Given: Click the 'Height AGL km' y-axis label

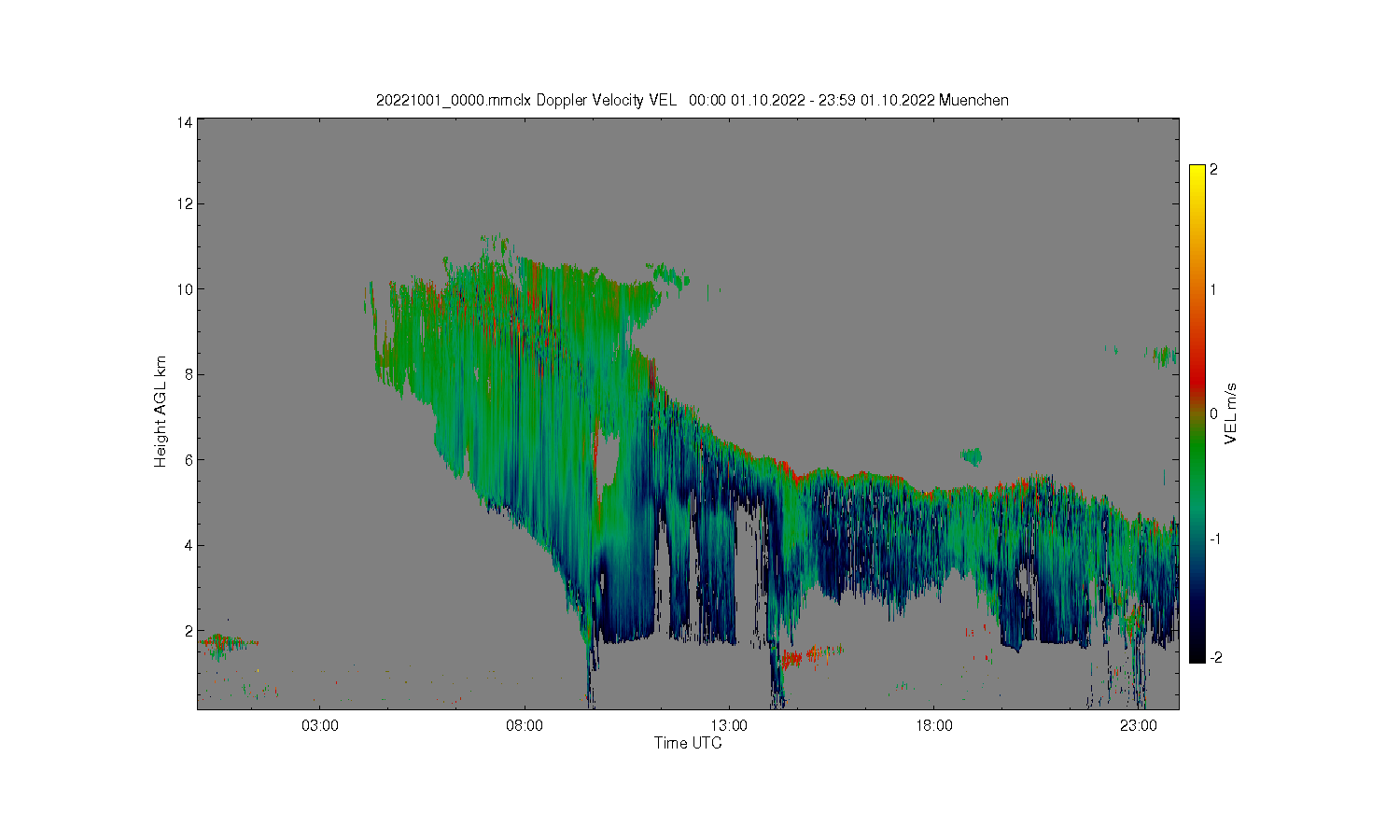Looking at the screenshot, I should click(161, 412).
